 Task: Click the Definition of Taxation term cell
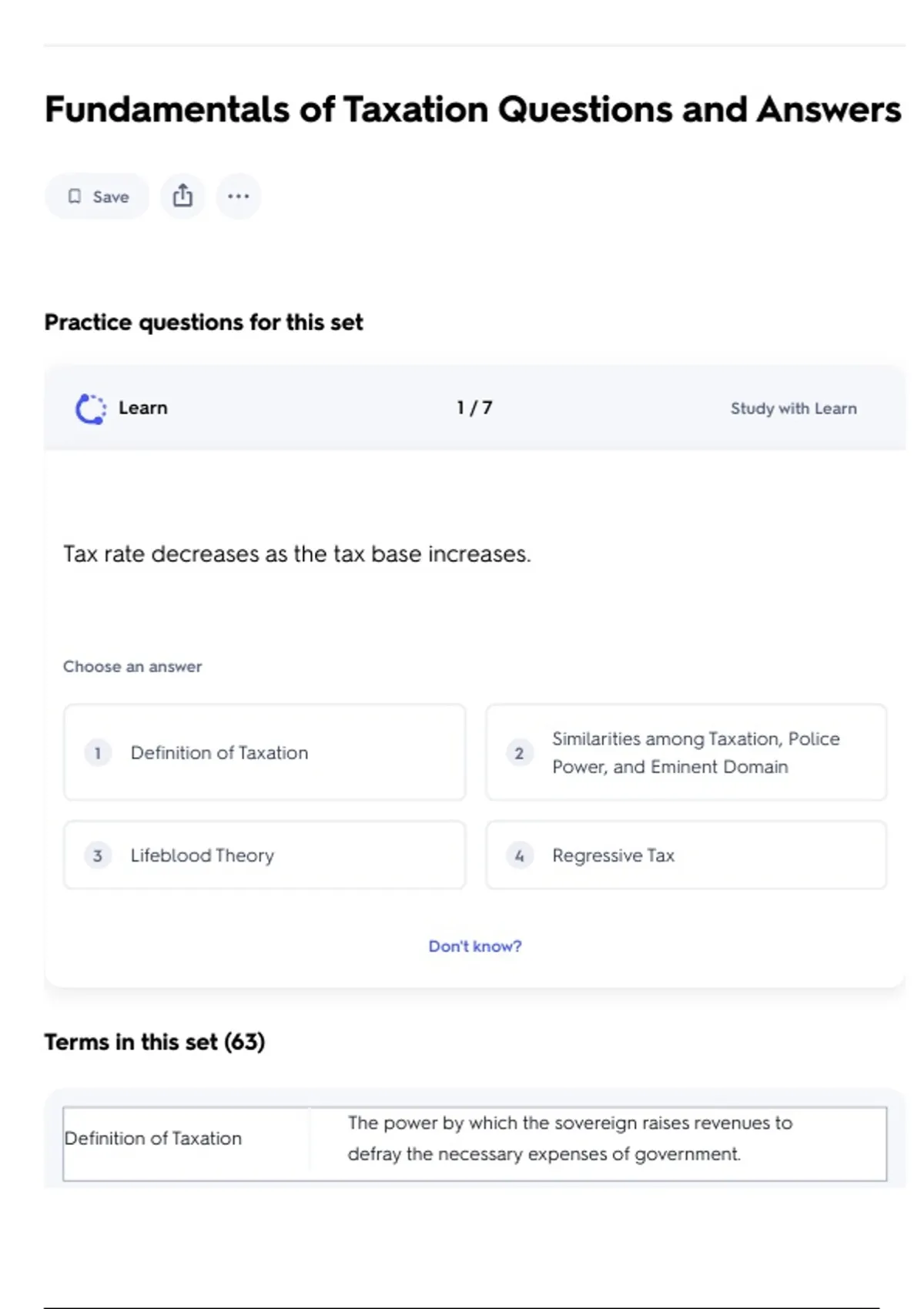pyautogui.click(x=153, y=1139)
